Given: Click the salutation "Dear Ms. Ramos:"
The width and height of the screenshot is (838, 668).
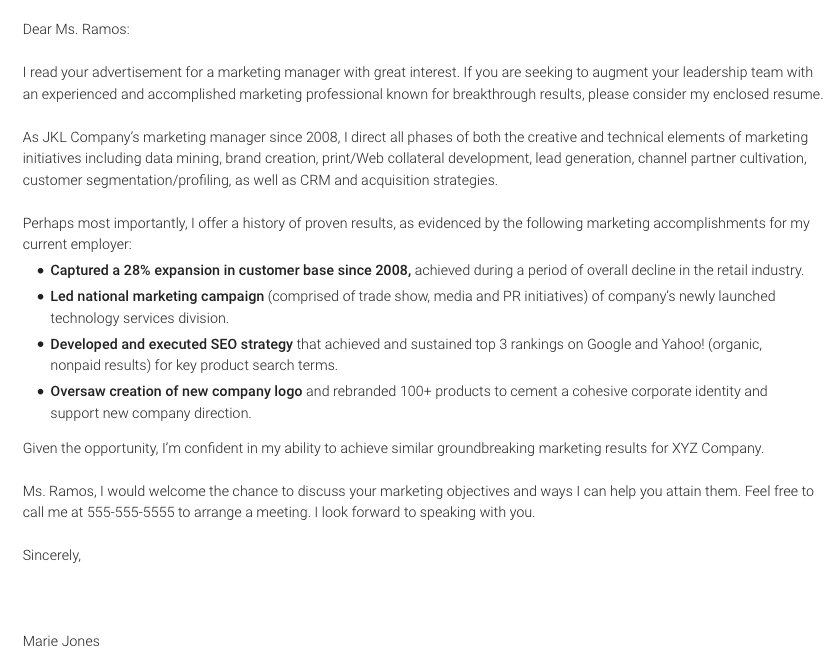Looking at the screenshot, I should point(76,30).
